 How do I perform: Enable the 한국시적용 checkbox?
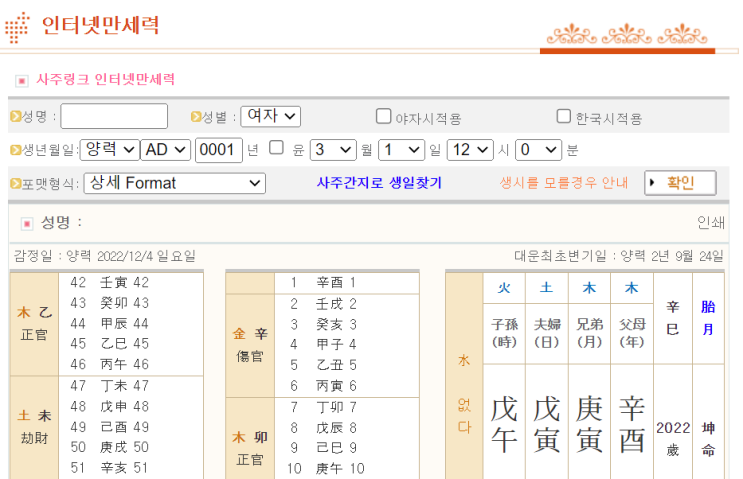tap(563, 116)
